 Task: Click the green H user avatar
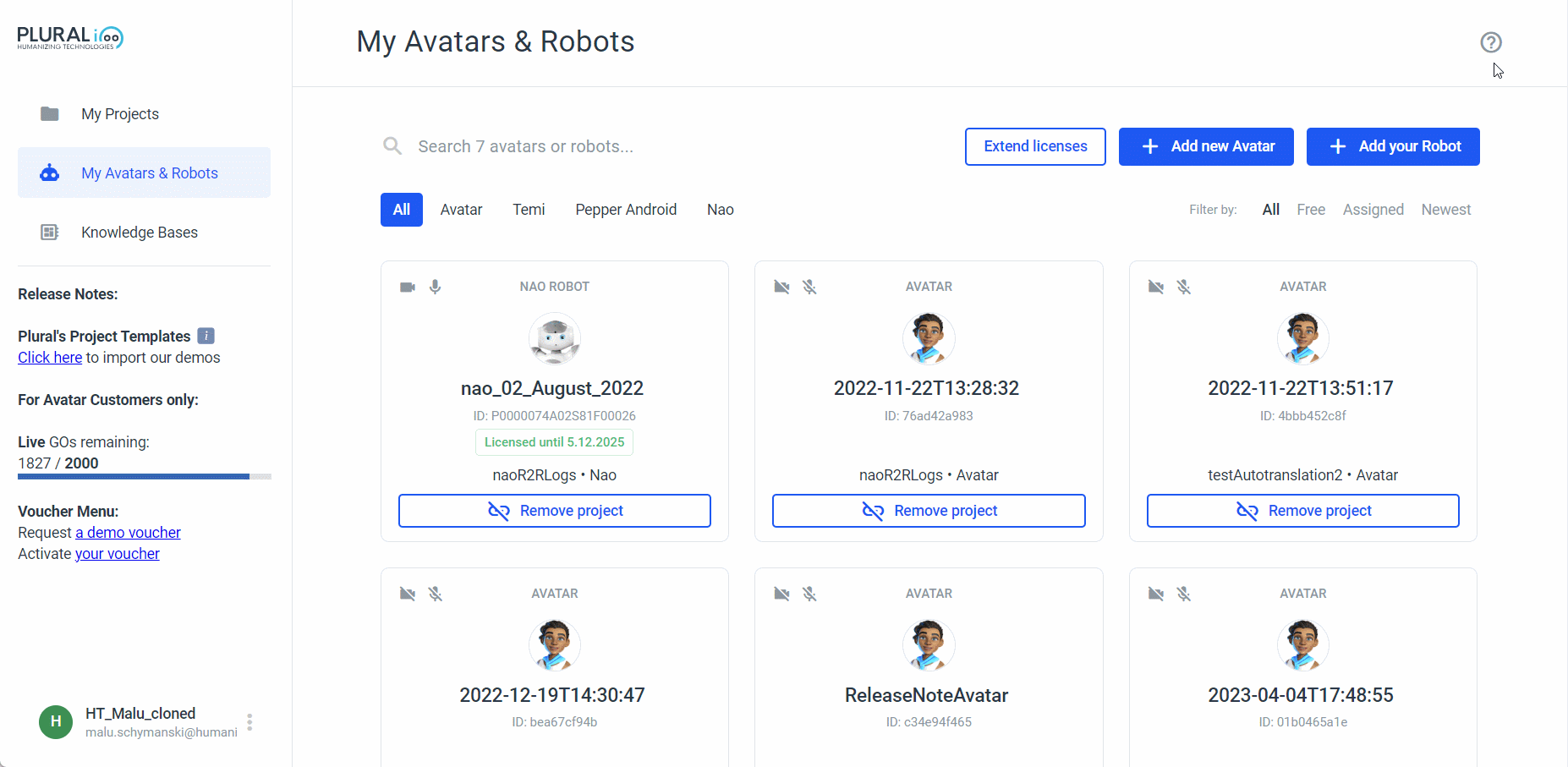56,721
